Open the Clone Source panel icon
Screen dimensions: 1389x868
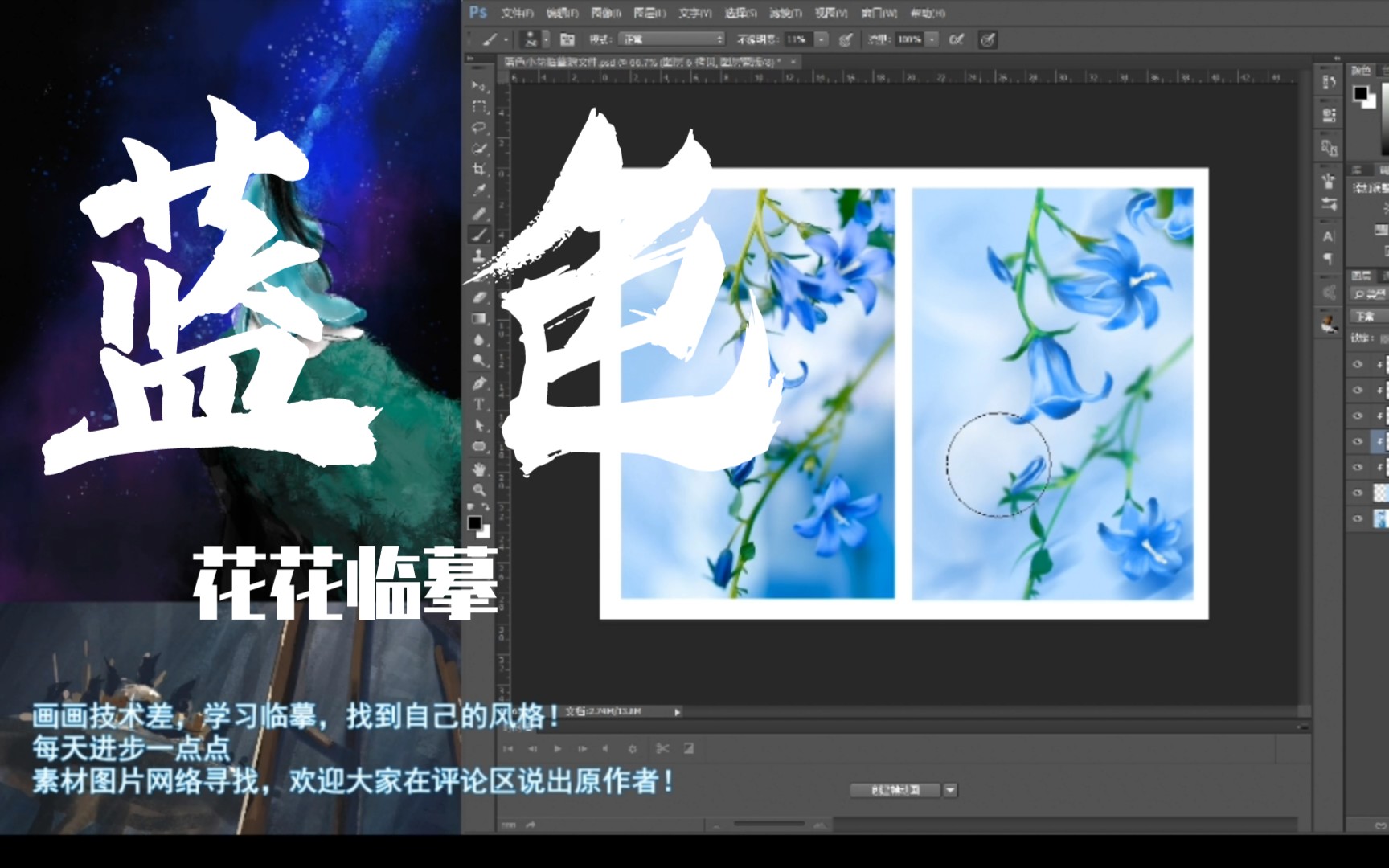1328,148
